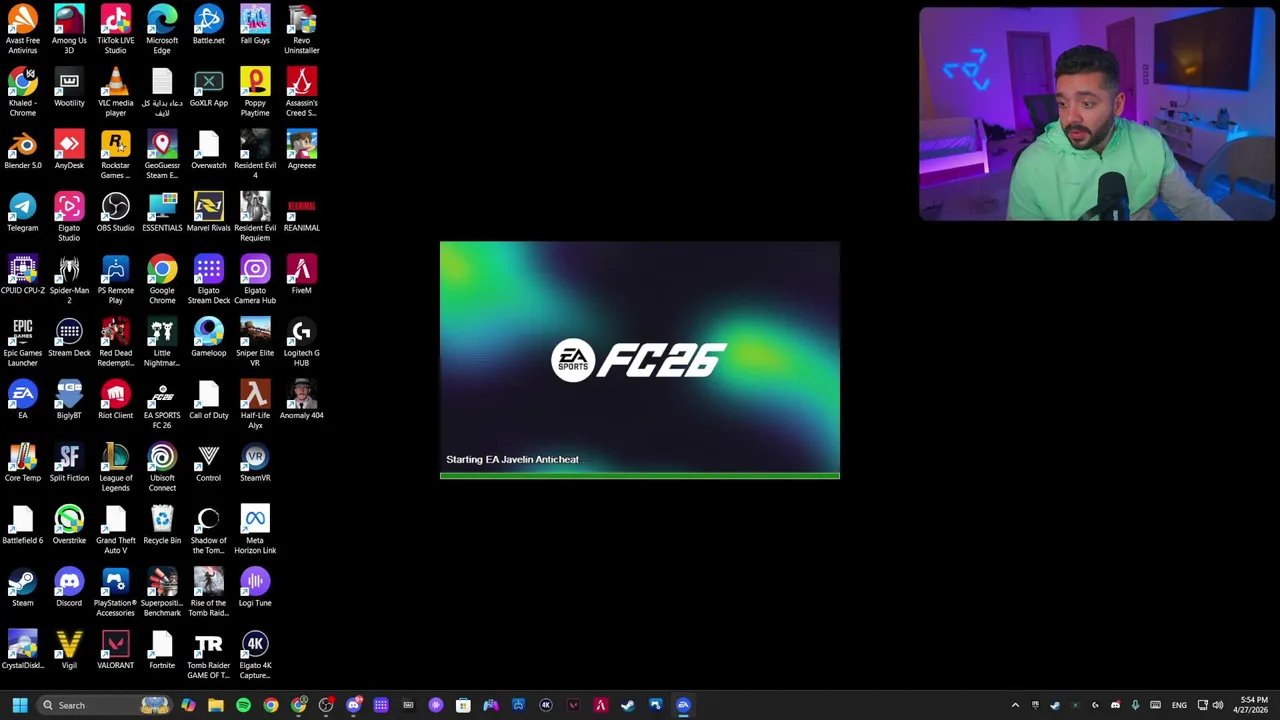
Task: Select the OBS Studio desktop shortcut
Action: pyautogui.click(x=115, y=213)
